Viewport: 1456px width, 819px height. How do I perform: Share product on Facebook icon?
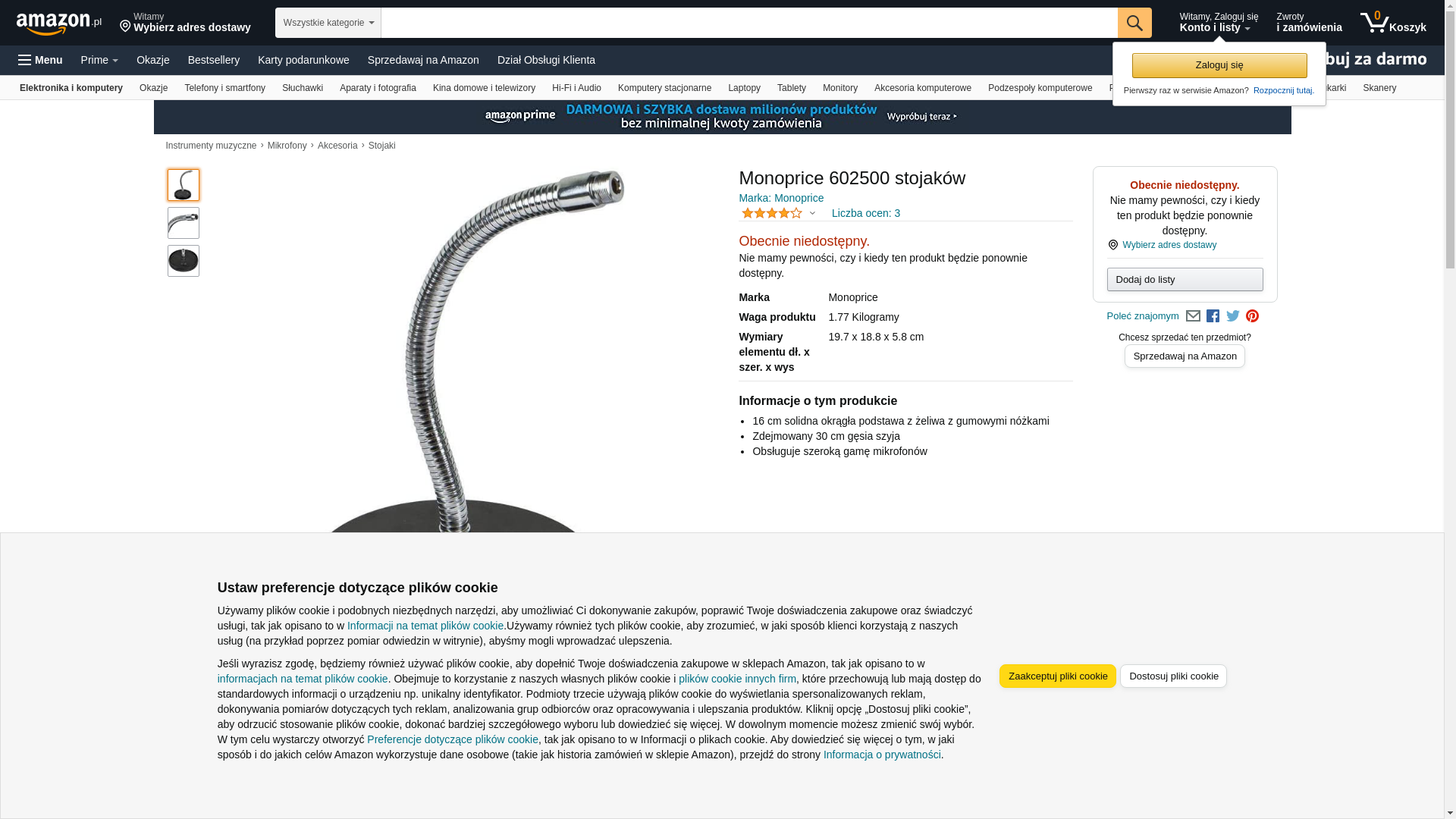click(1213, 316)
